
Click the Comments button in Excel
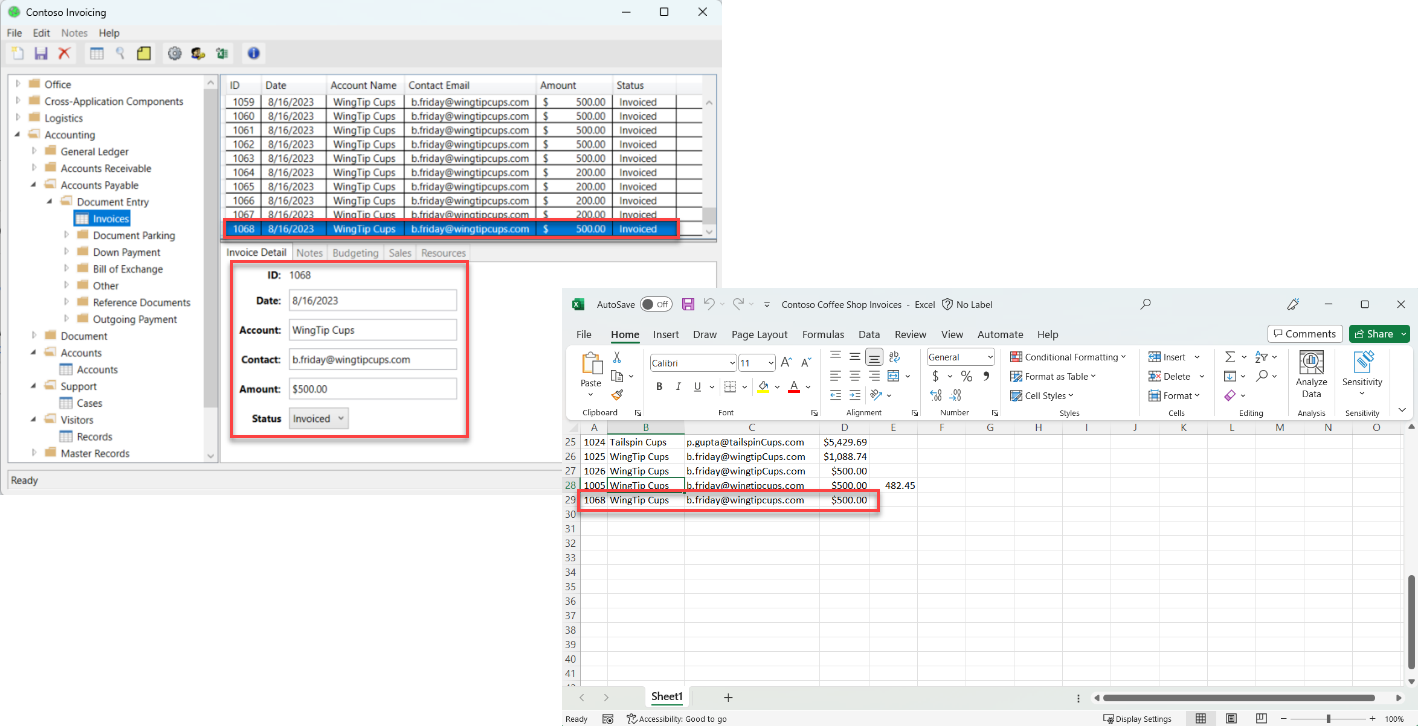tap(1305, 334)
